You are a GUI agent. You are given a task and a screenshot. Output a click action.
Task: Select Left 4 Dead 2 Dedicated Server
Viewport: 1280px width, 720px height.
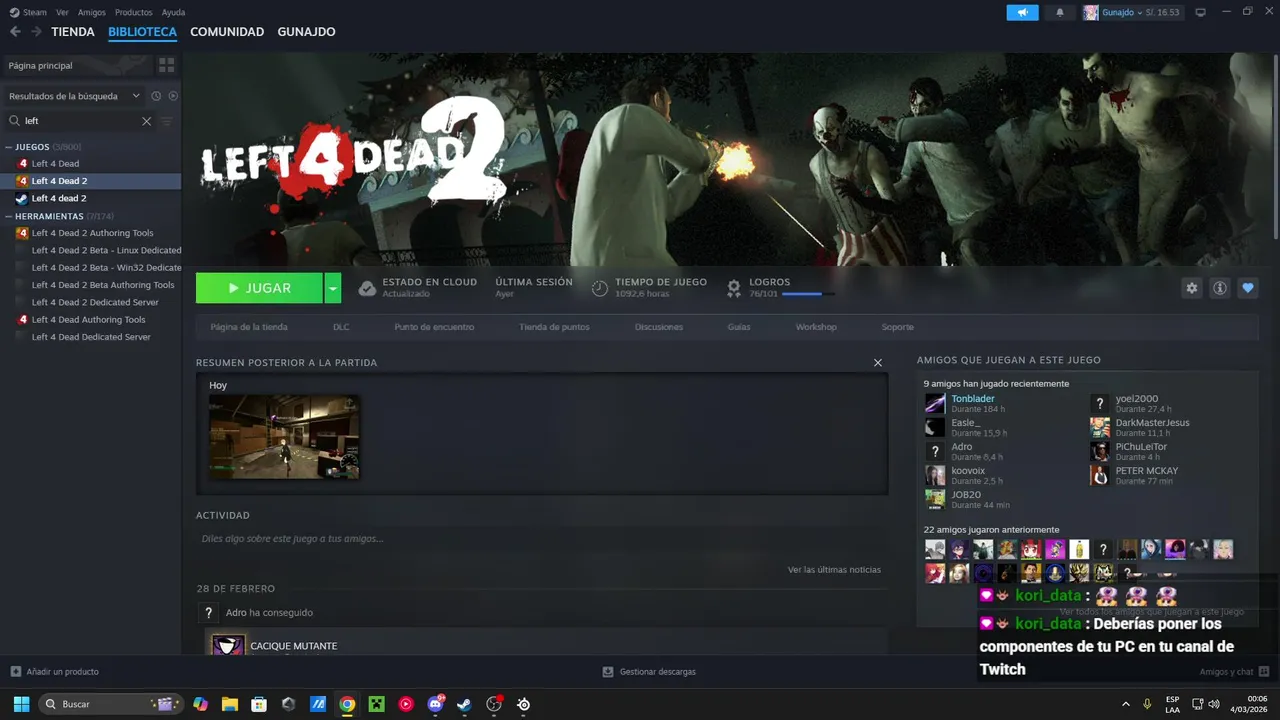point(91,302)
